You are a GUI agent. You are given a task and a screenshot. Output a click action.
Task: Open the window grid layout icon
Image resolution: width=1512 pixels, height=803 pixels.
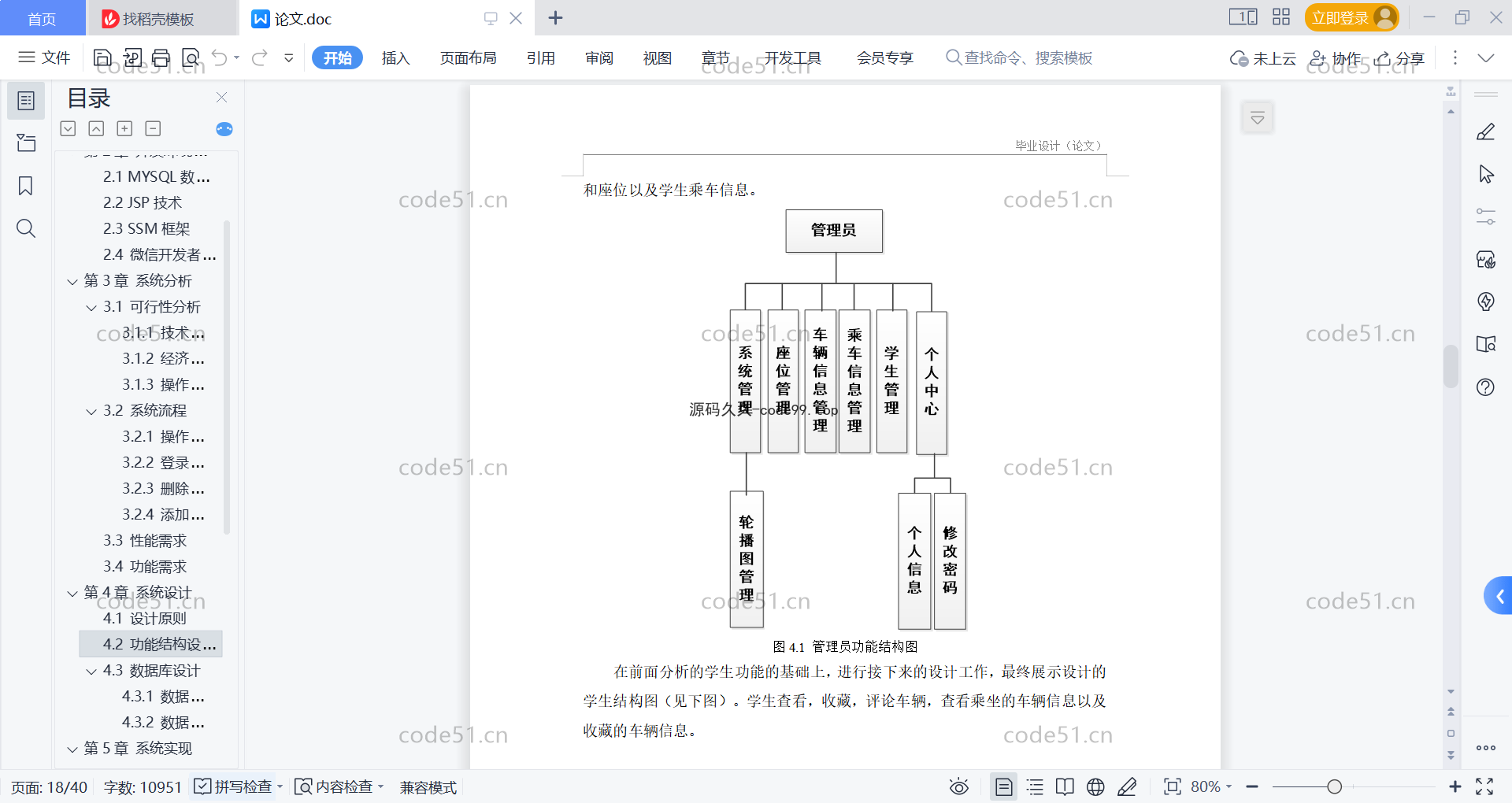(1281, 17)
